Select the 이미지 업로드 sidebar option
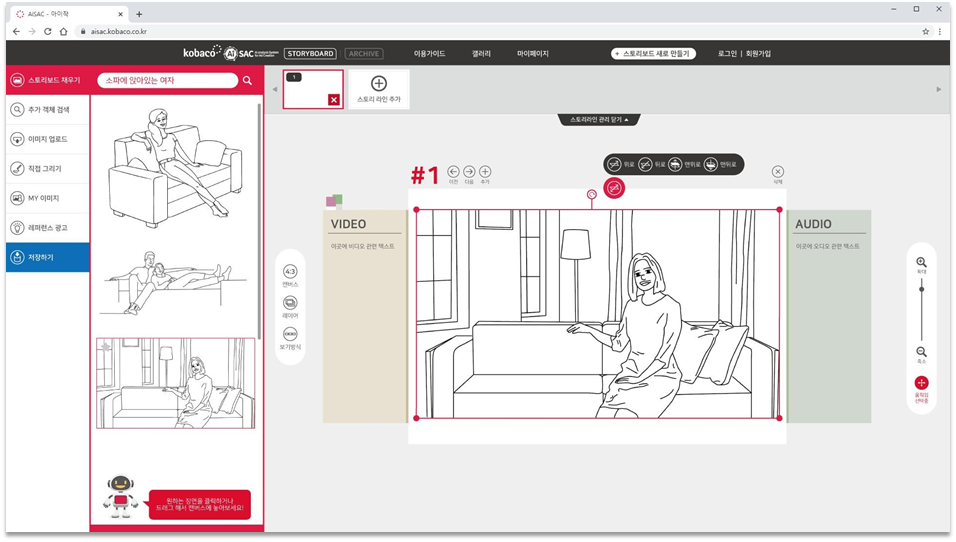Viewport: 956px width, 542px height. pyautogui.click(x=47, y=140)
